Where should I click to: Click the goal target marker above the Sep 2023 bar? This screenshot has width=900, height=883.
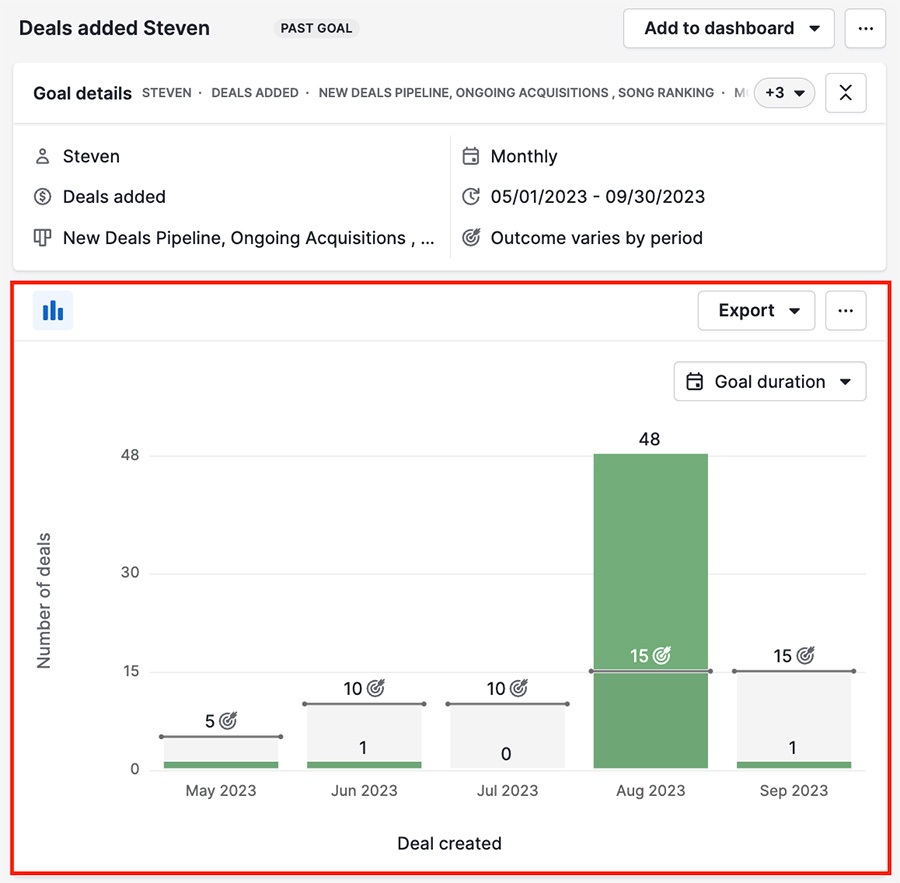pyautogui.click(x=804, y=656)
